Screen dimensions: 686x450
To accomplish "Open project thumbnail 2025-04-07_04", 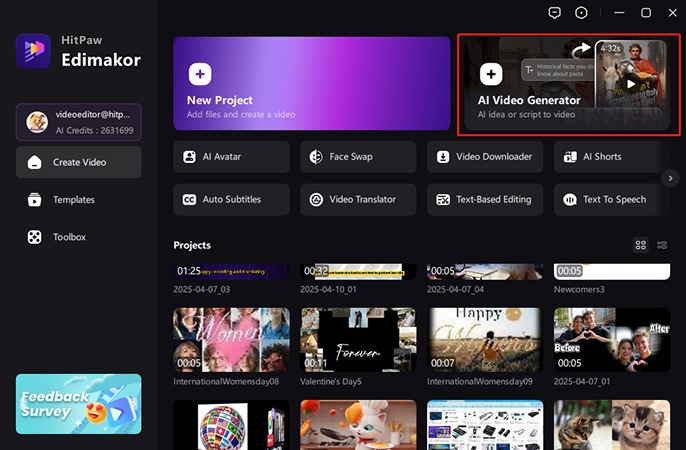I will coord(485,272).
